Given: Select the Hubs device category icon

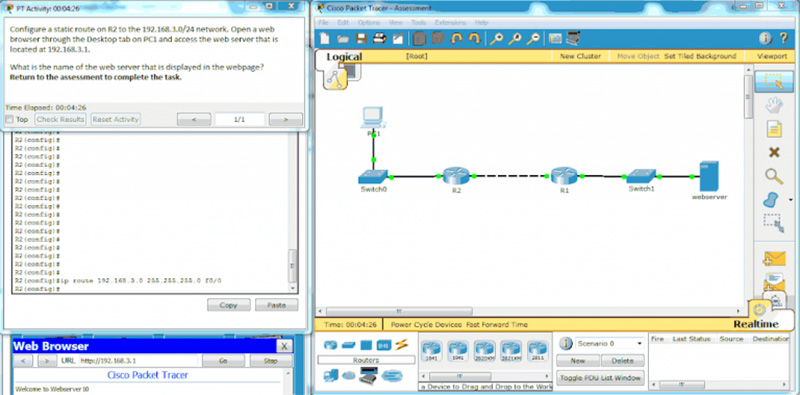Looking at the screenshot, I should [x=366, y=345].
